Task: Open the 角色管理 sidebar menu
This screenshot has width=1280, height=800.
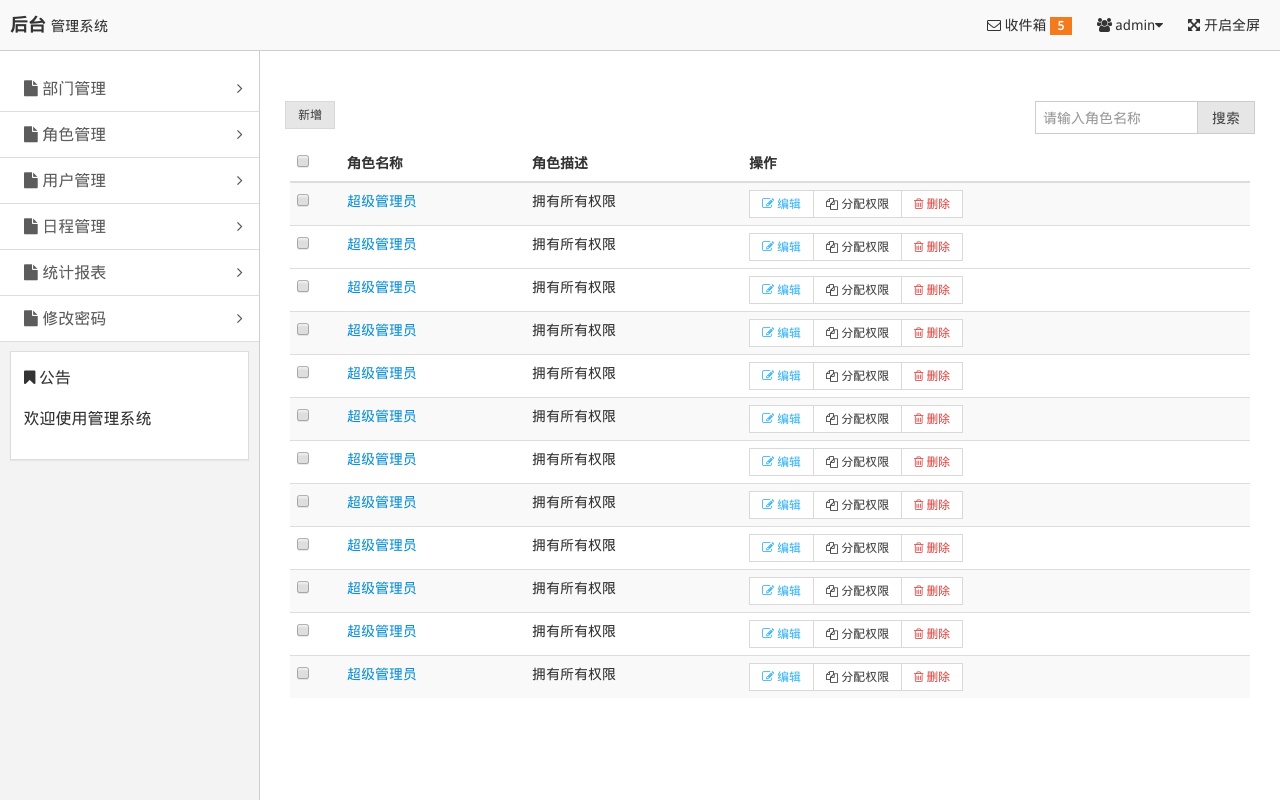Action: point(129,134)
